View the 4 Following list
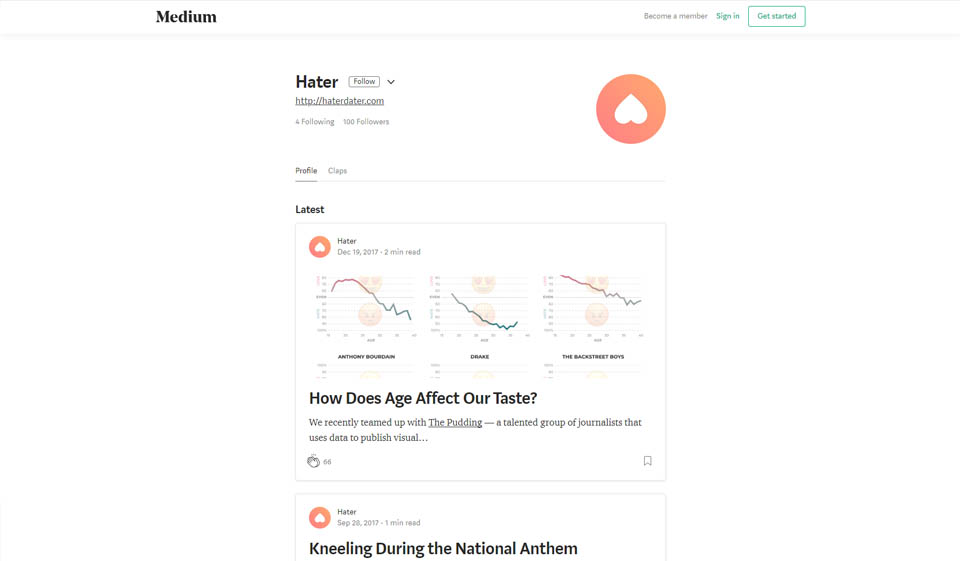The height and width of the screenshot is (561, 960). point(315,122)
